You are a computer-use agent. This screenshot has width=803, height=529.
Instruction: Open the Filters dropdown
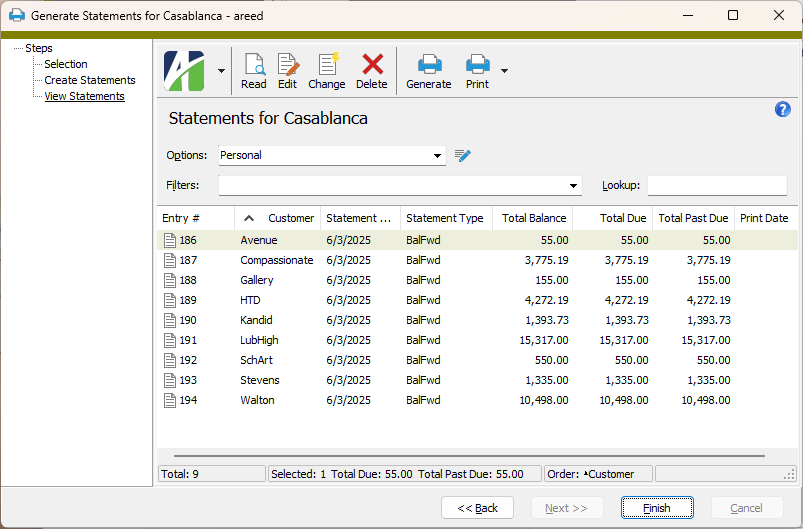[x=574, y=186]
